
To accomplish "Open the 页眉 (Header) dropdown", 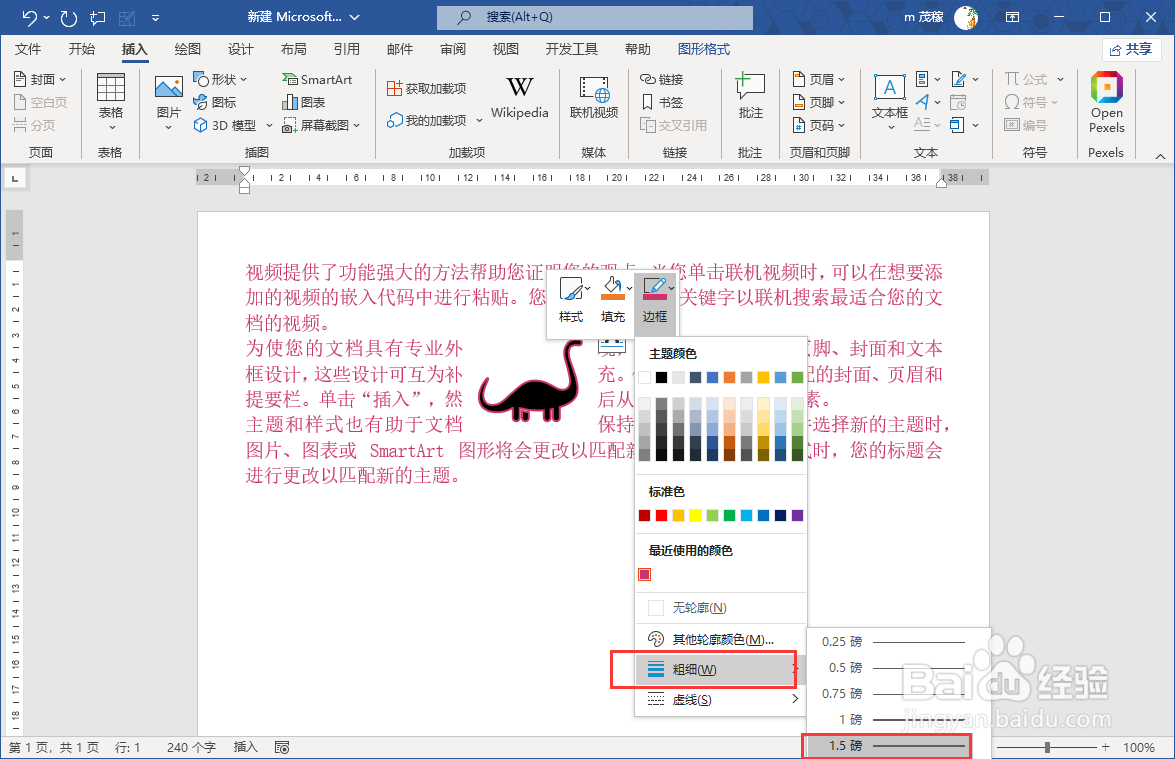I will click(820, 78).
